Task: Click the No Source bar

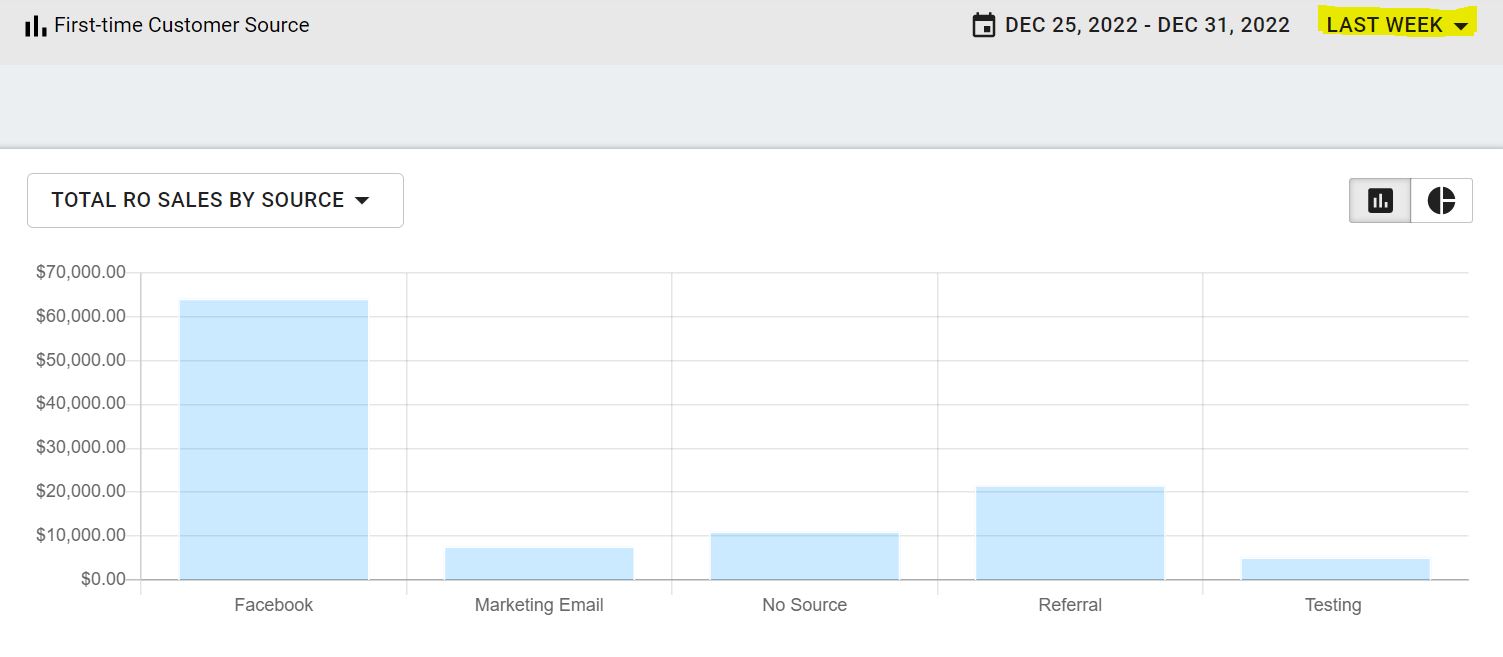Action: click(x=805, y=556)
